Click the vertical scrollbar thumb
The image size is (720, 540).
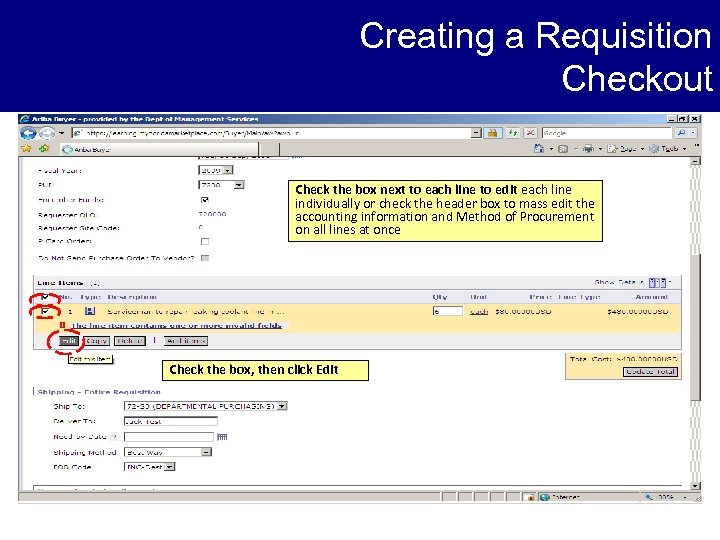(696, 326)
